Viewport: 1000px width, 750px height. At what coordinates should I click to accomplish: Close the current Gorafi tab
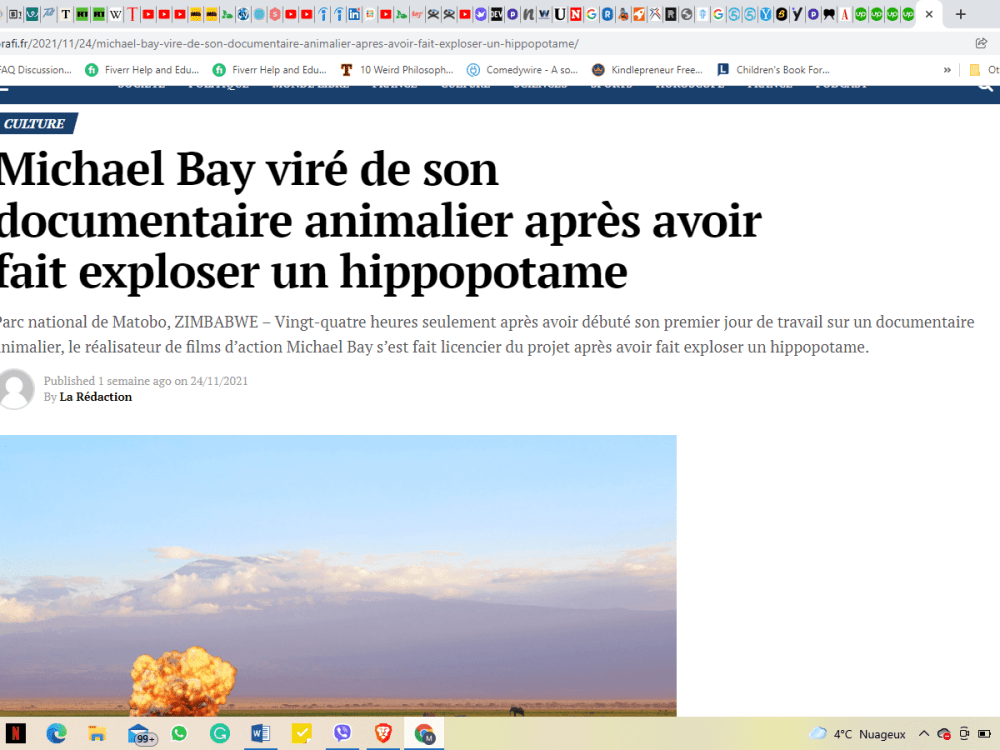tap(929, 14)
